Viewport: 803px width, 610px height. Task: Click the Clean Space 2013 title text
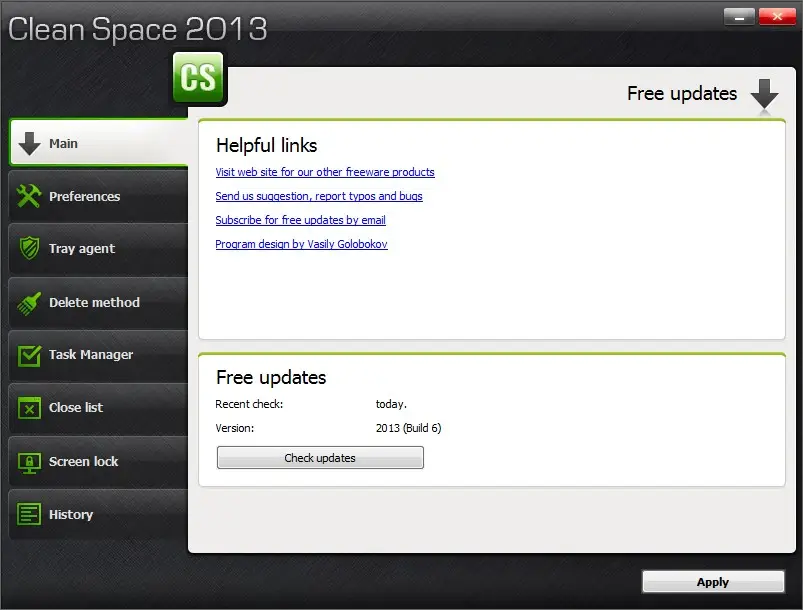point(137,29)
